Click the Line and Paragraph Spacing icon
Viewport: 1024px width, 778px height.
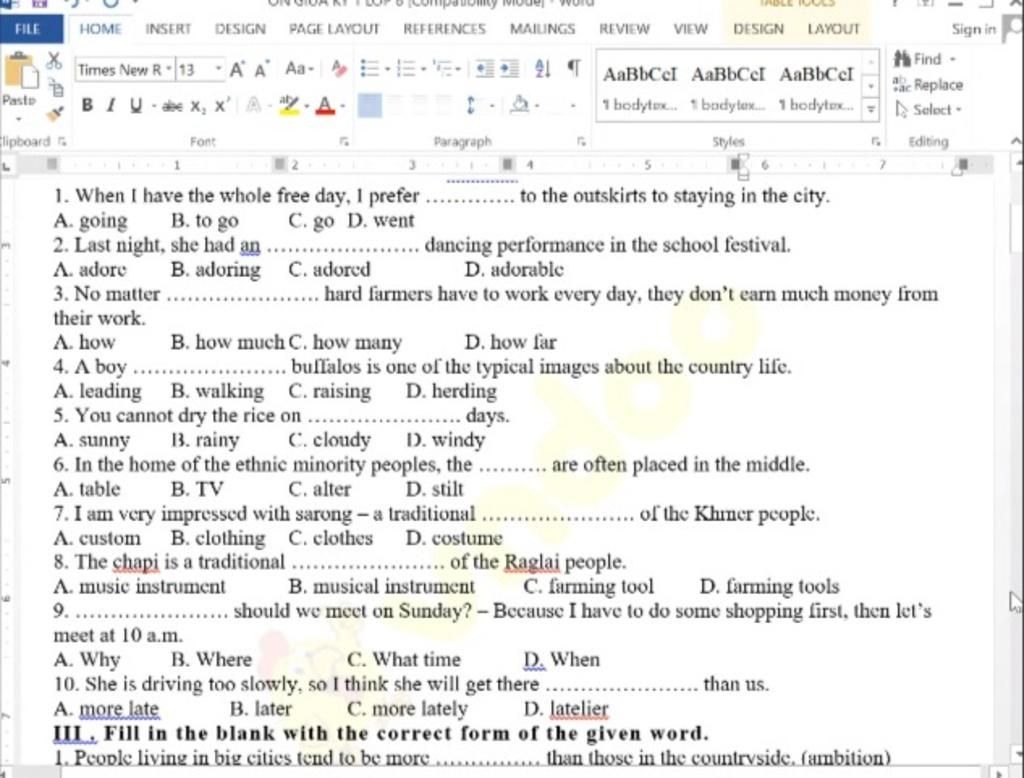coord(472,105)
